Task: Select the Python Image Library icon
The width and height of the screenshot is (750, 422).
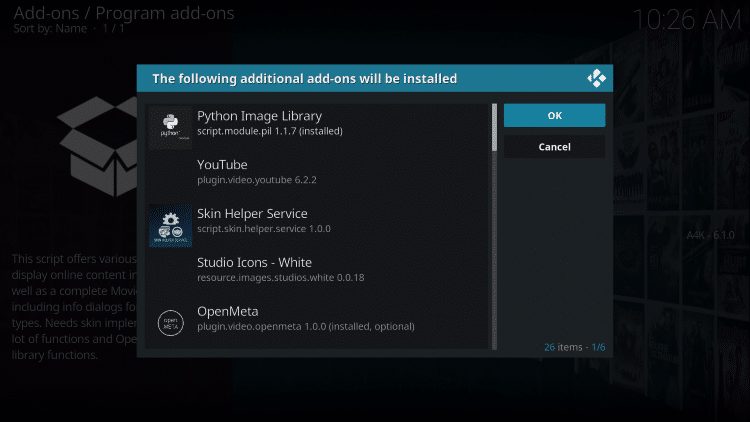Action: coord(170,127)
